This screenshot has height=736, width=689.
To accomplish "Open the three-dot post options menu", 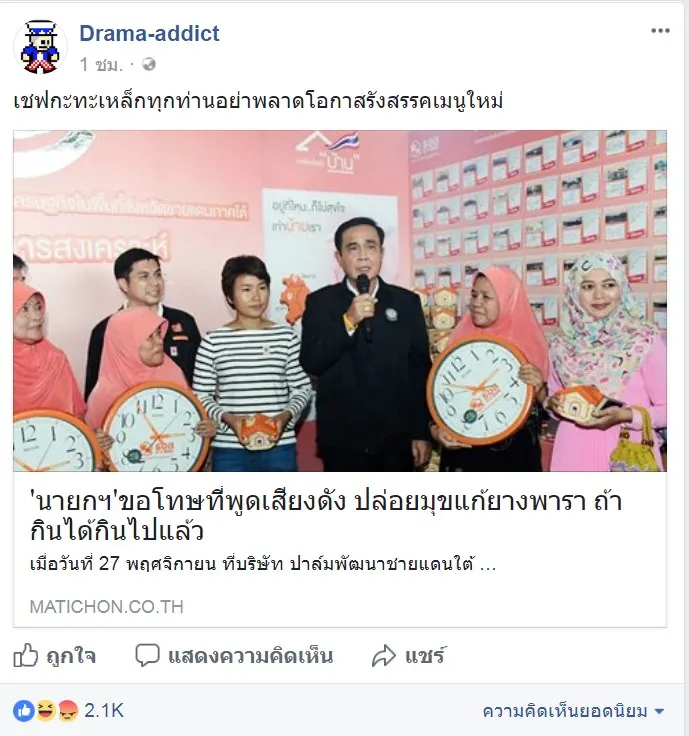I will tap(660, 31).
